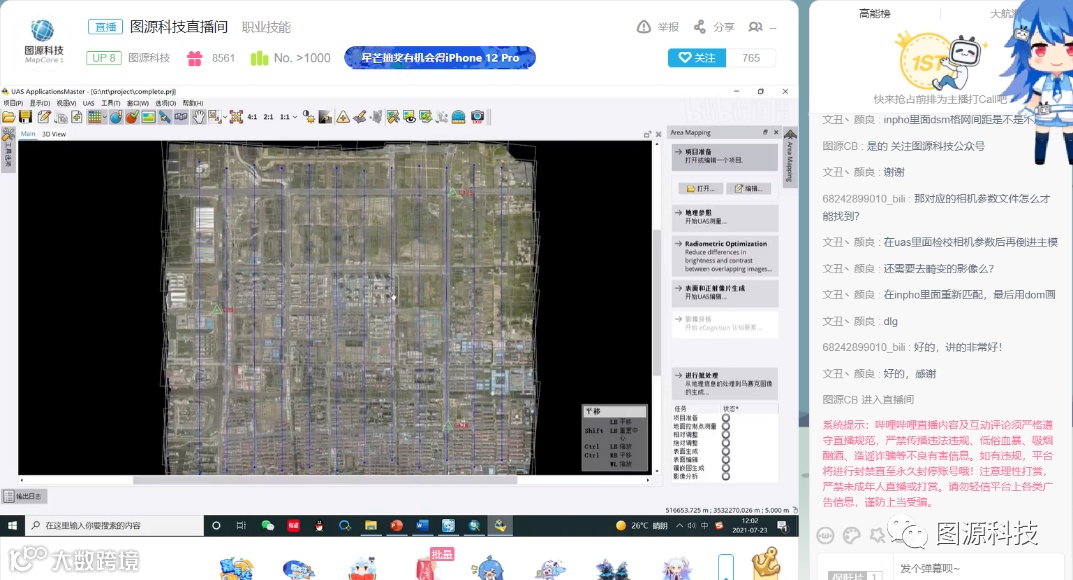
Task: Open the 项目(P) menu
Action: click(x=13, y=103)
